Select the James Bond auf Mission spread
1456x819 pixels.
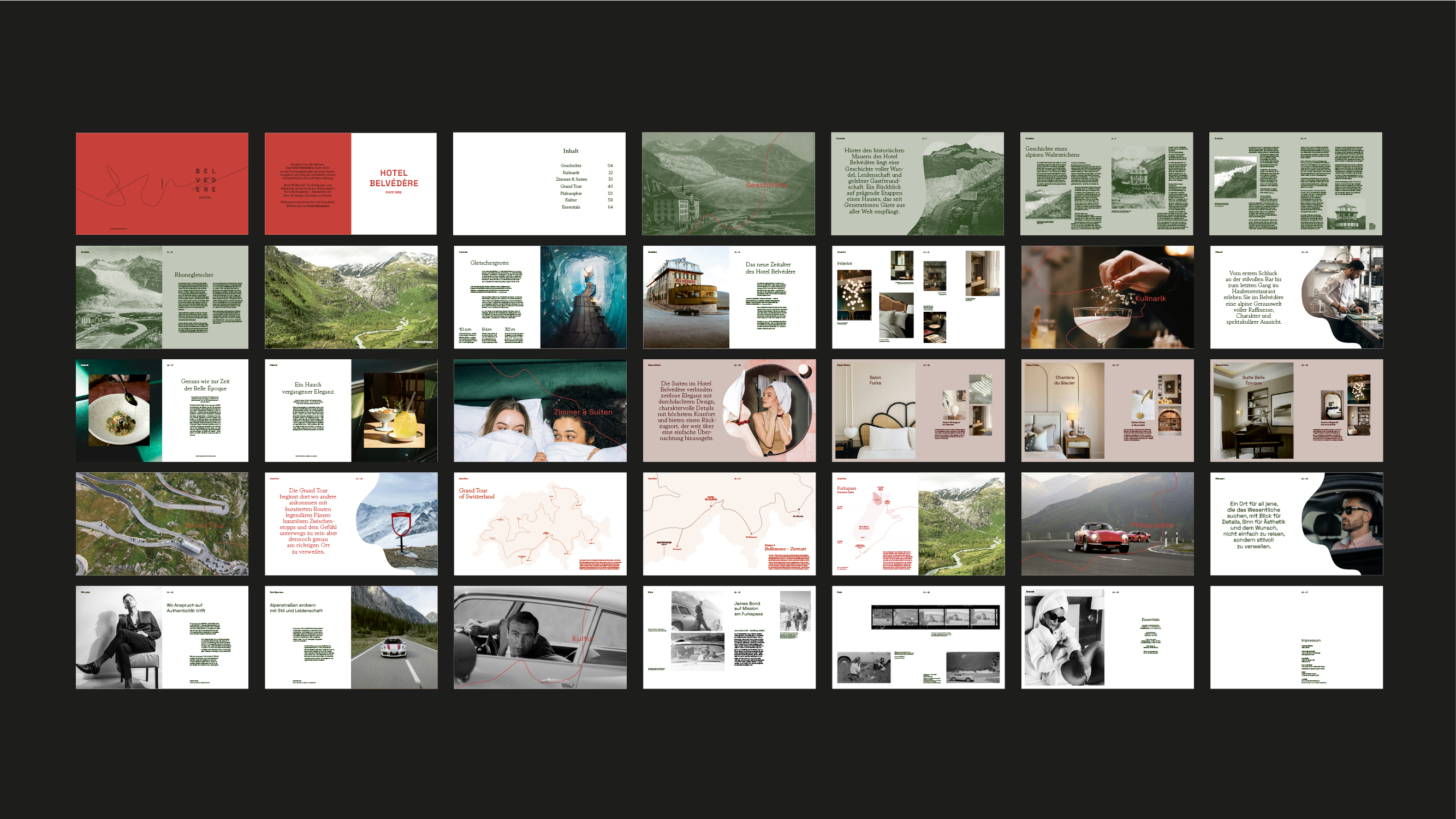coord(729,637)
